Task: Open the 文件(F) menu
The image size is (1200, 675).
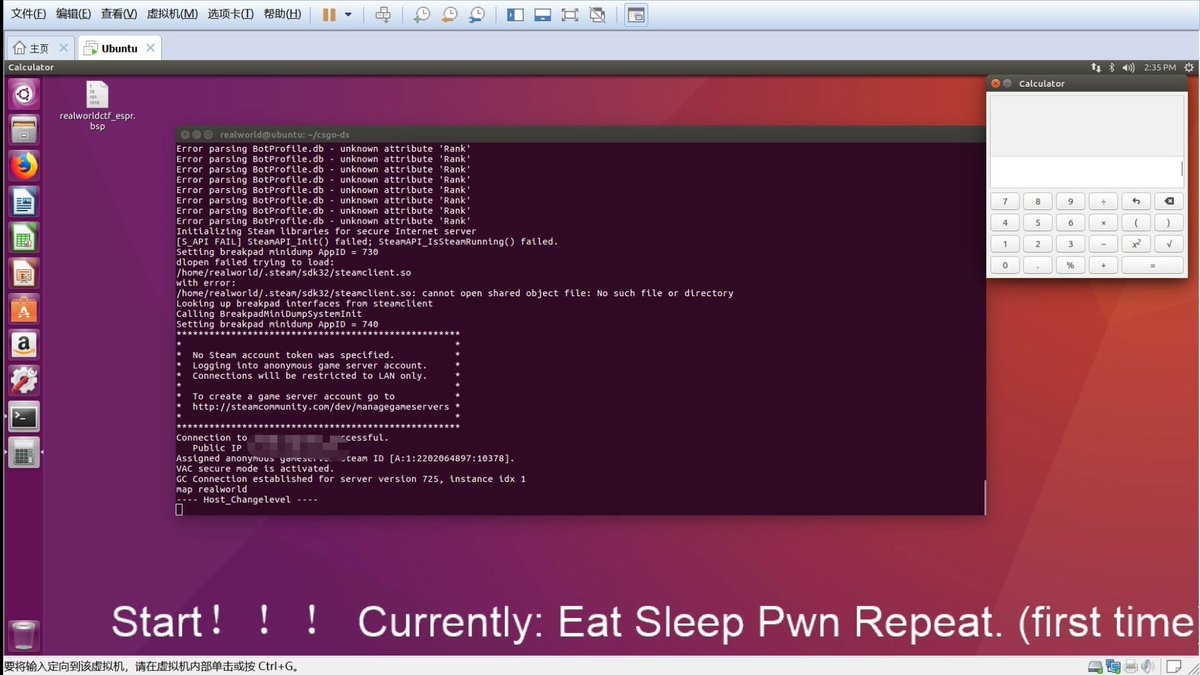Action: [x=29, y=14]
